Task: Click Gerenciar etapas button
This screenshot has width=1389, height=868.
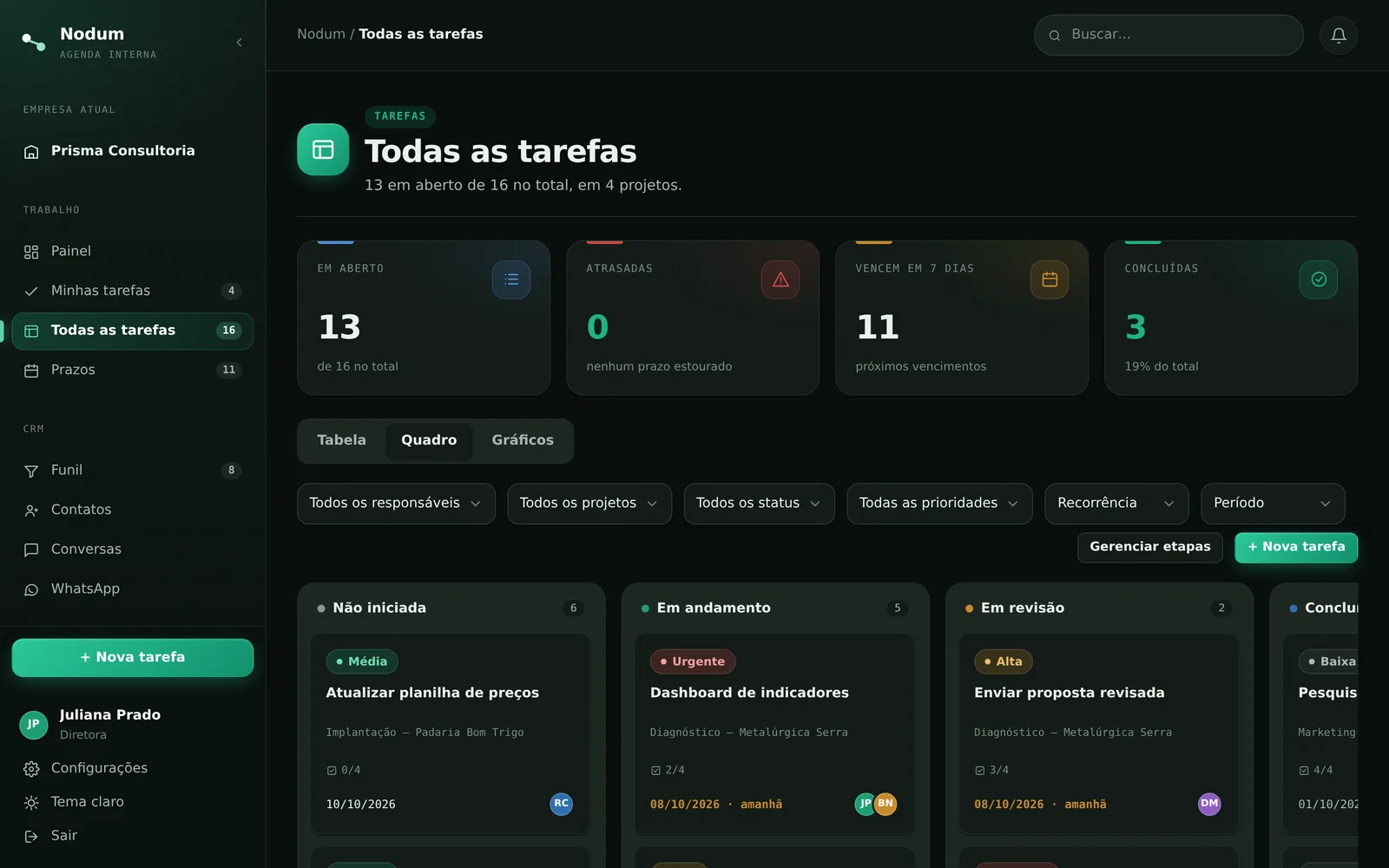Action: tap(1149, 547)
